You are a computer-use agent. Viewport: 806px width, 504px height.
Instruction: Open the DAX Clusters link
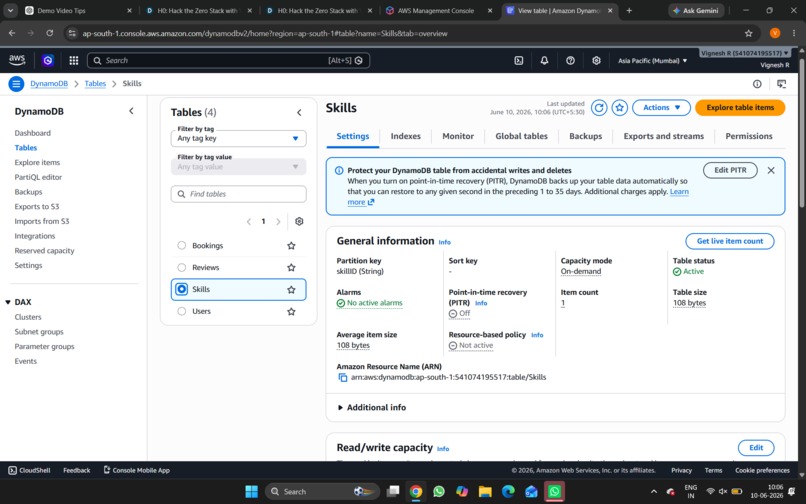pyautogui.click(x=28, y=317)
